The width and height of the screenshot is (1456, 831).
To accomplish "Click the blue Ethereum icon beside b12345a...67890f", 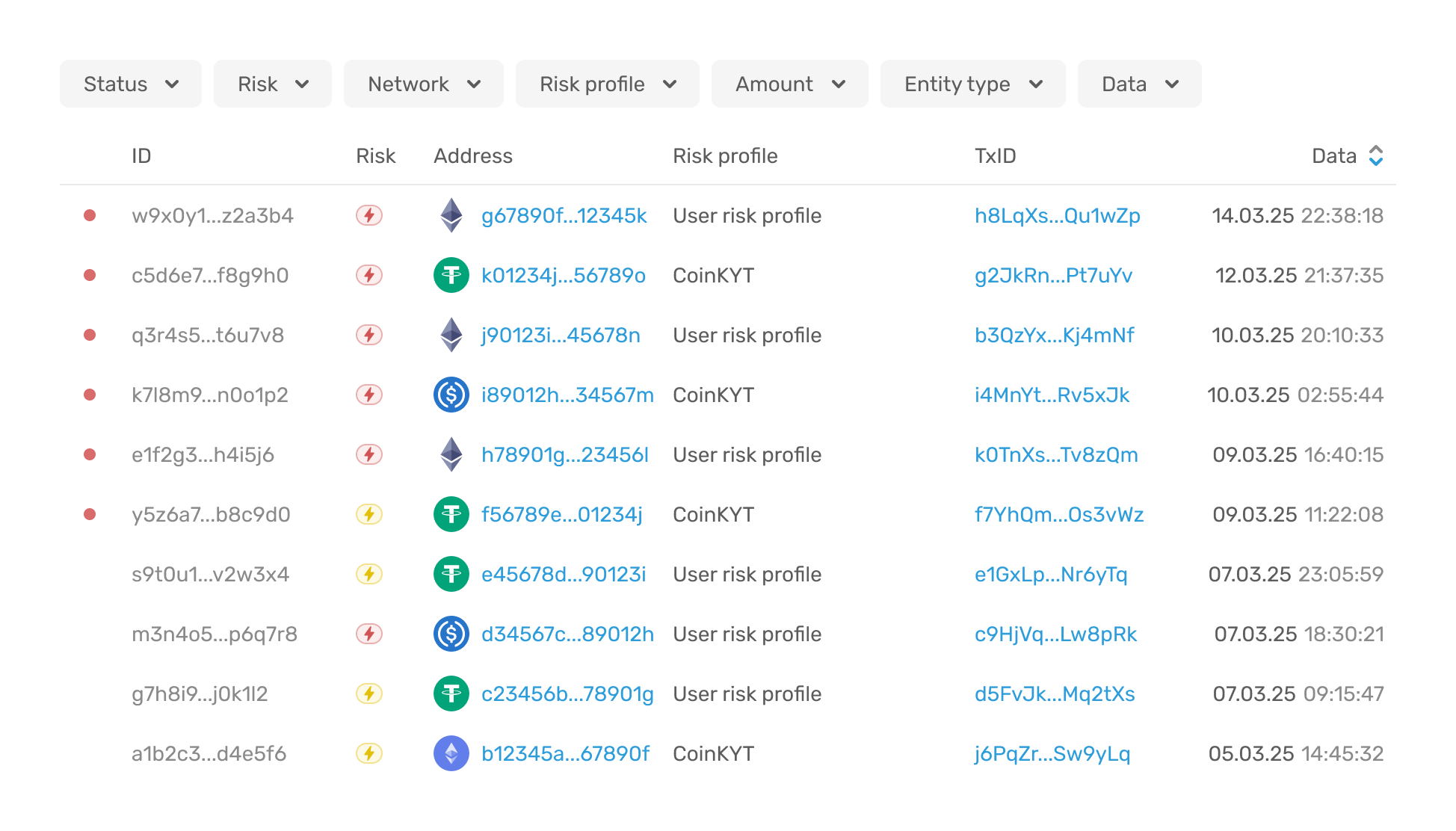I will click(451, 753).
